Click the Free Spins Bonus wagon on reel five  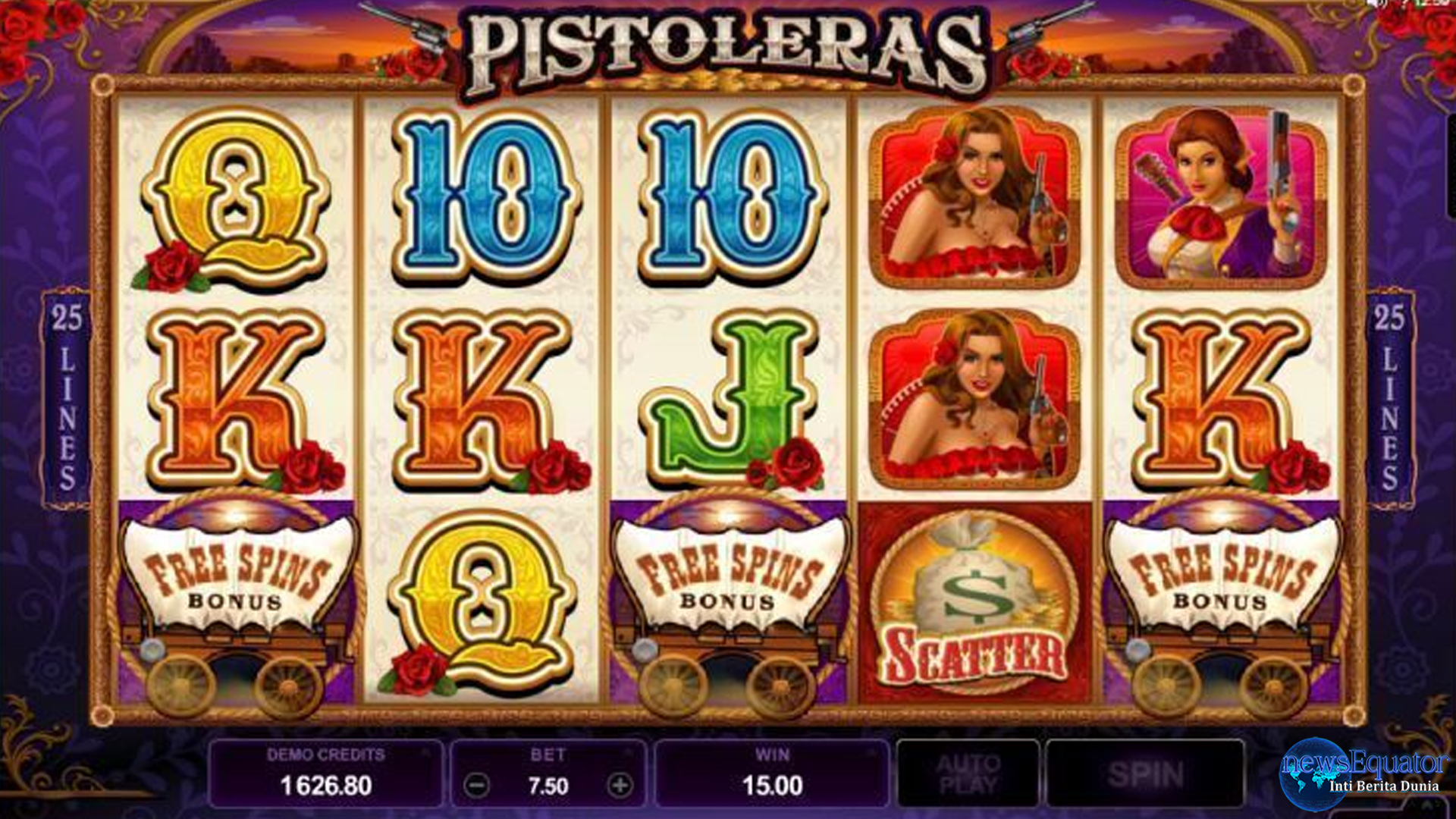[1221, 604]
